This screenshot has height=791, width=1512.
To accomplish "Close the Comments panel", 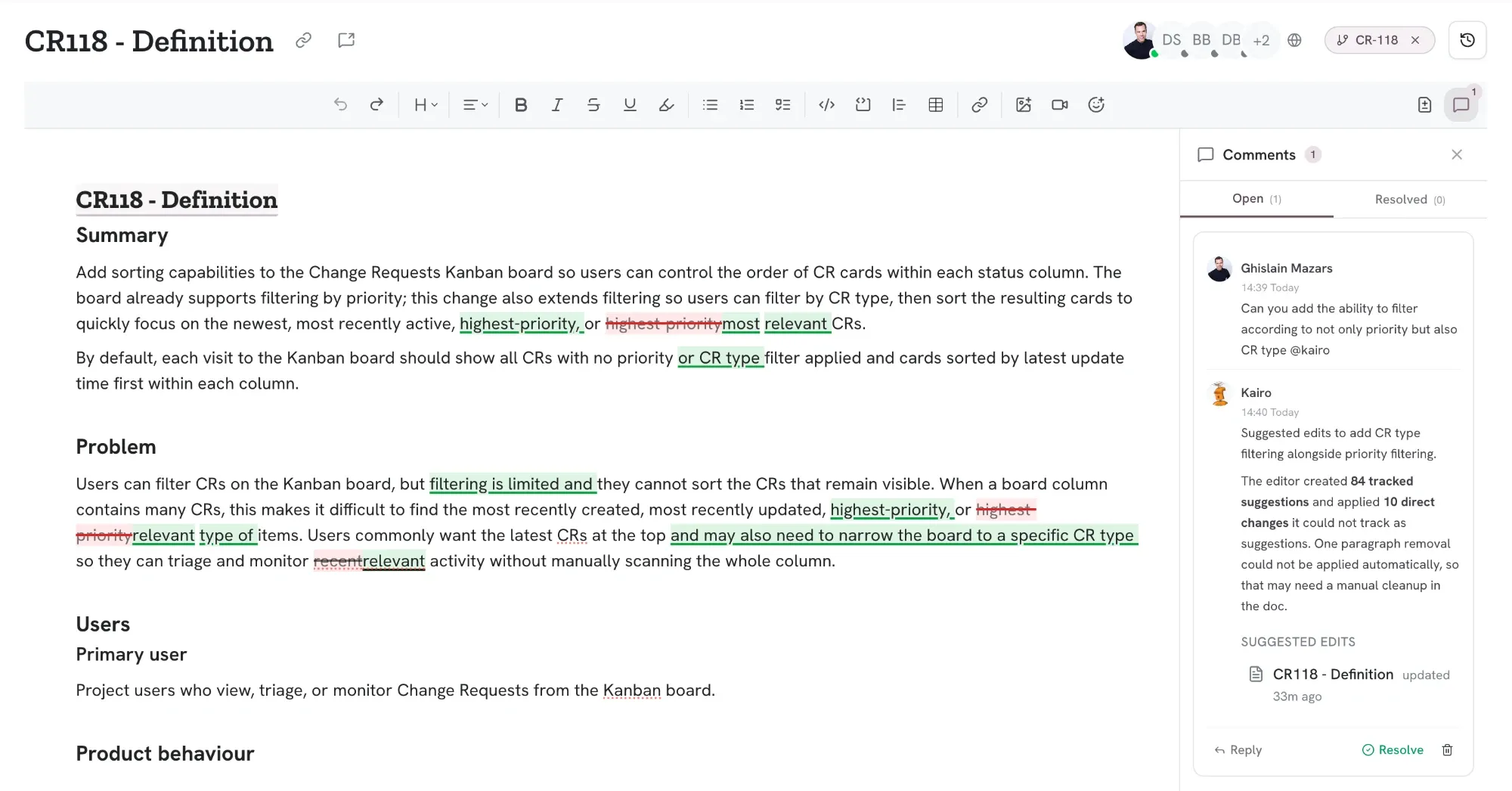I will pyautogui.click(x=1457, y=155).
